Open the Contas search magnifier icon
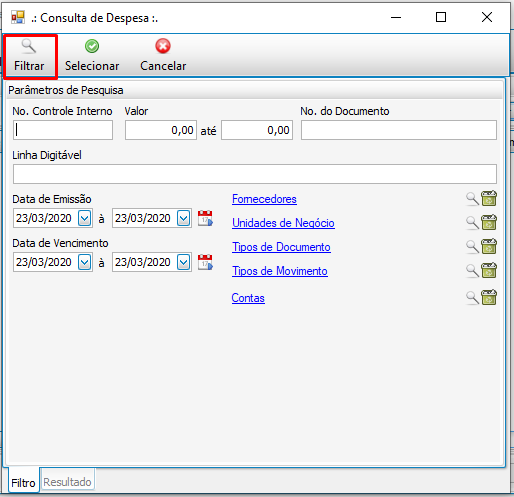The image size is (514, 497). pyautogui.click(x=472, y=298)
